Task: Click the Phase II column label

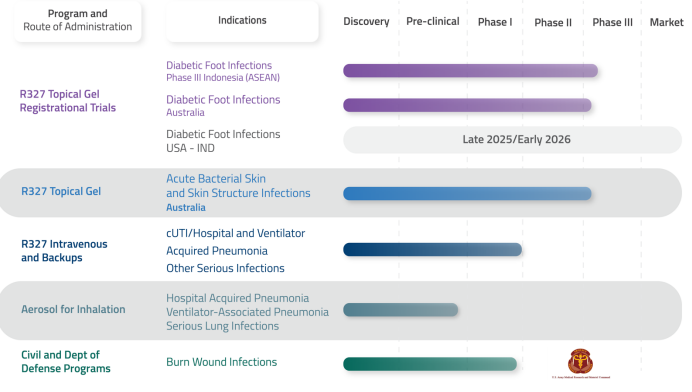Action: click(553, 23)
